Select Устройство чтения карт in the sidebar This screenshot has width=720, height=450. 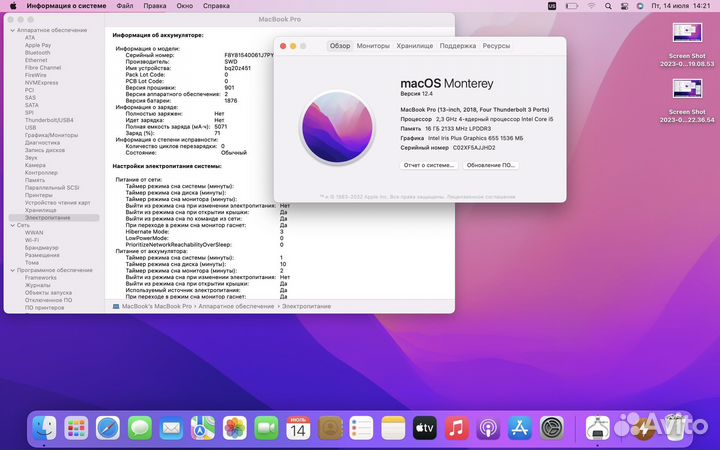click(x=57, y=202)
